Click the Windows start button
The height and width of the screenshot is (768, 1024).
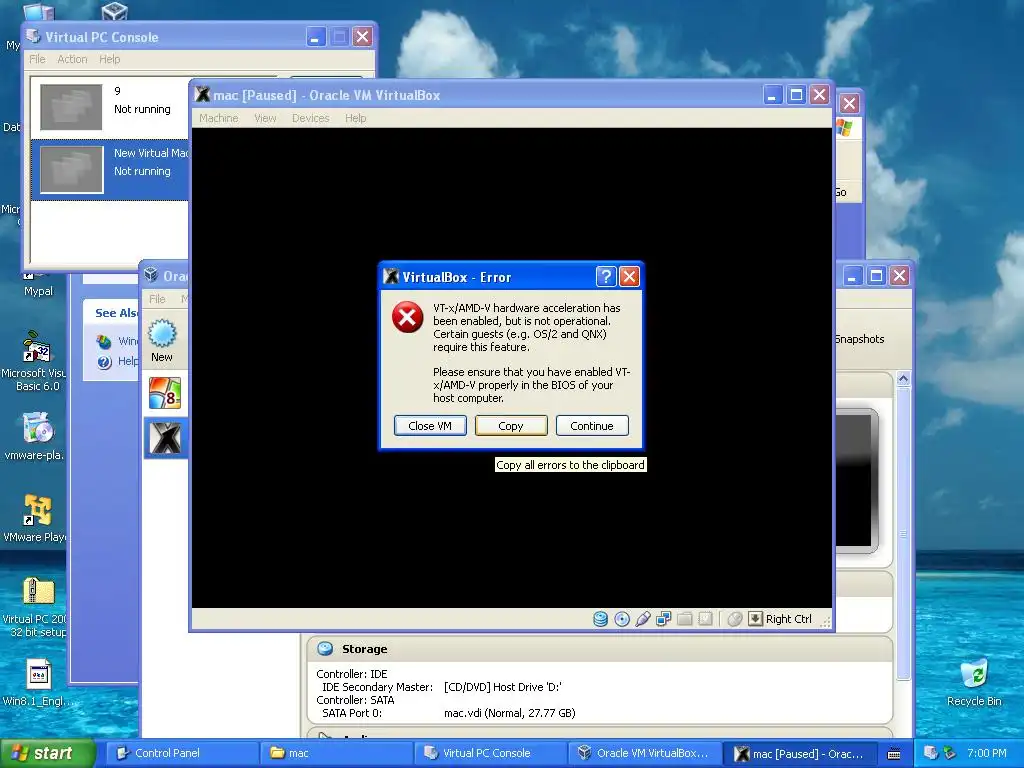point(47,754)
